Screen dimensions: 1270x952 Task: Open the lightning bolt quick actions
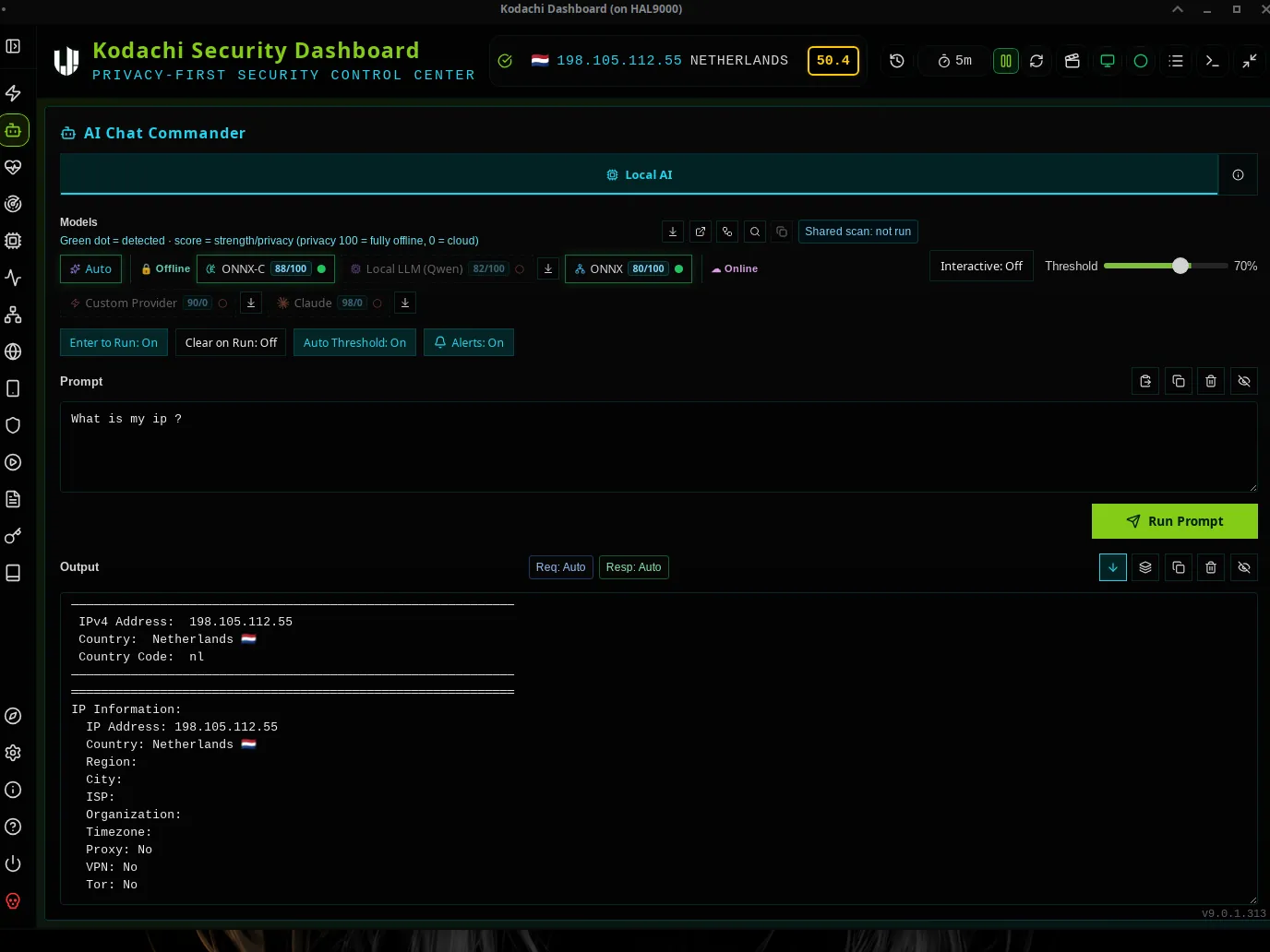pyautogui.click(x=13, y=93)
